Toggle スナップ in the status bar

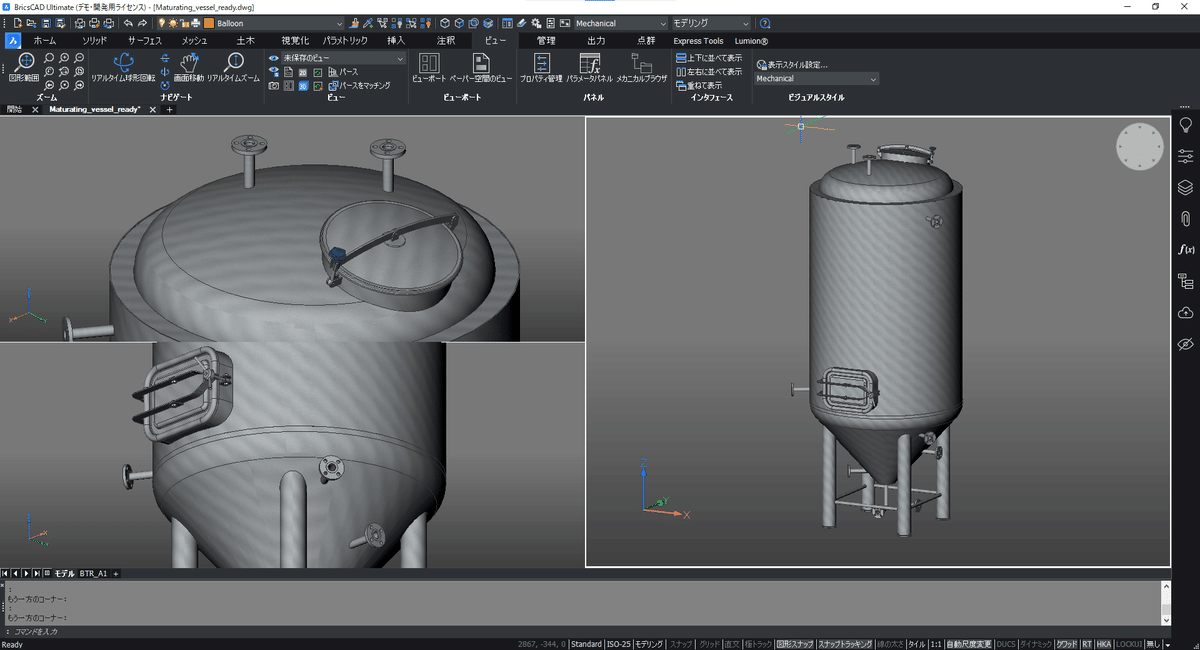(x=681, y=644)
